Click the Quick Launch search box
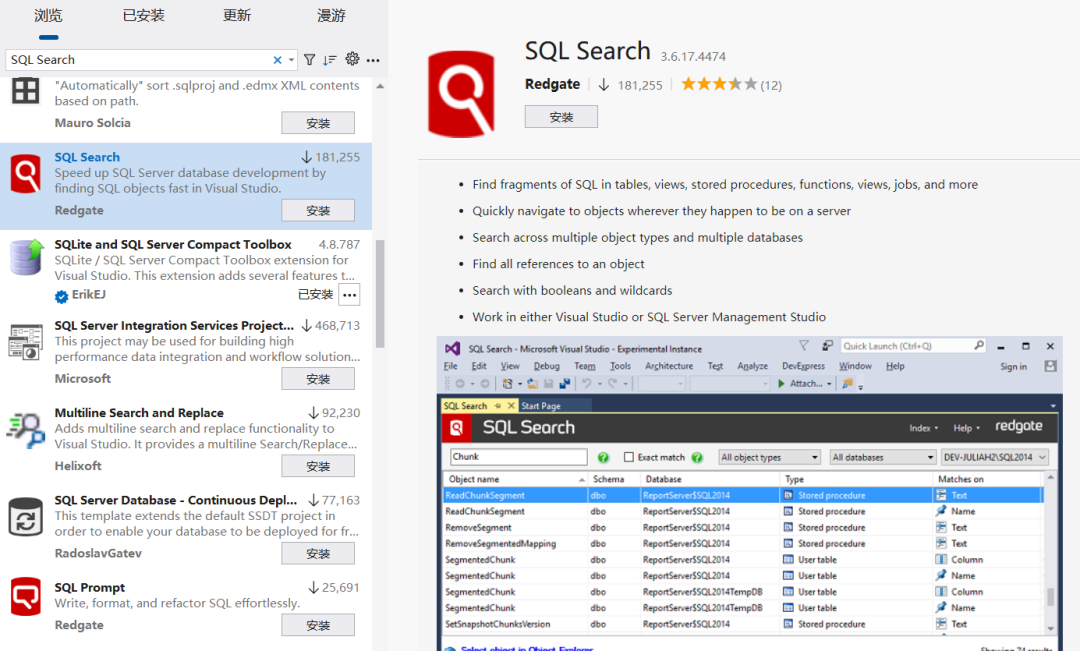The width and height of the screenshot is (1080, 651). coord(913,346)
